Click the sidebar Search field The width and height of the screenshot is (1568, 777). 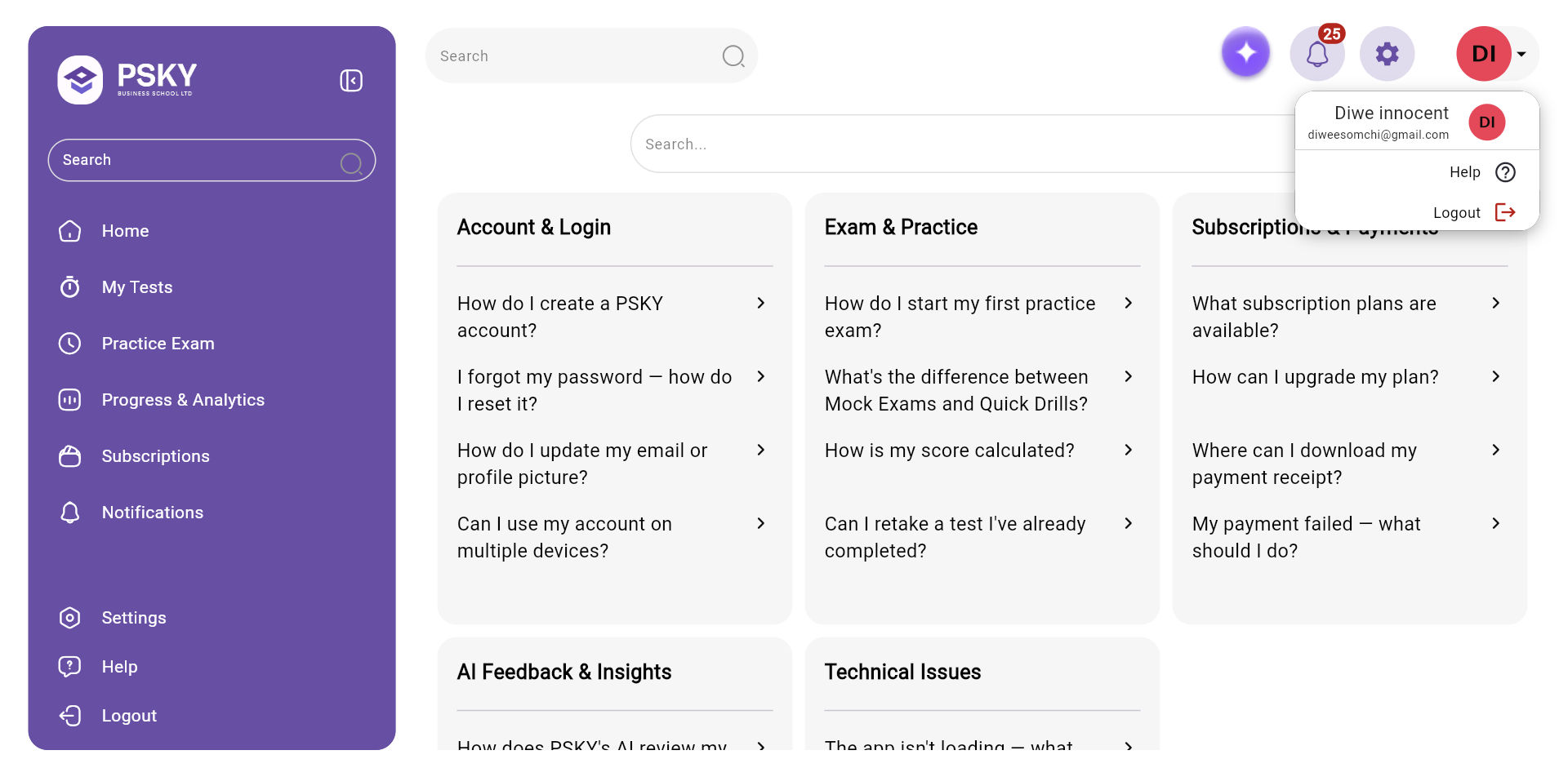click(x=196, y=160)
